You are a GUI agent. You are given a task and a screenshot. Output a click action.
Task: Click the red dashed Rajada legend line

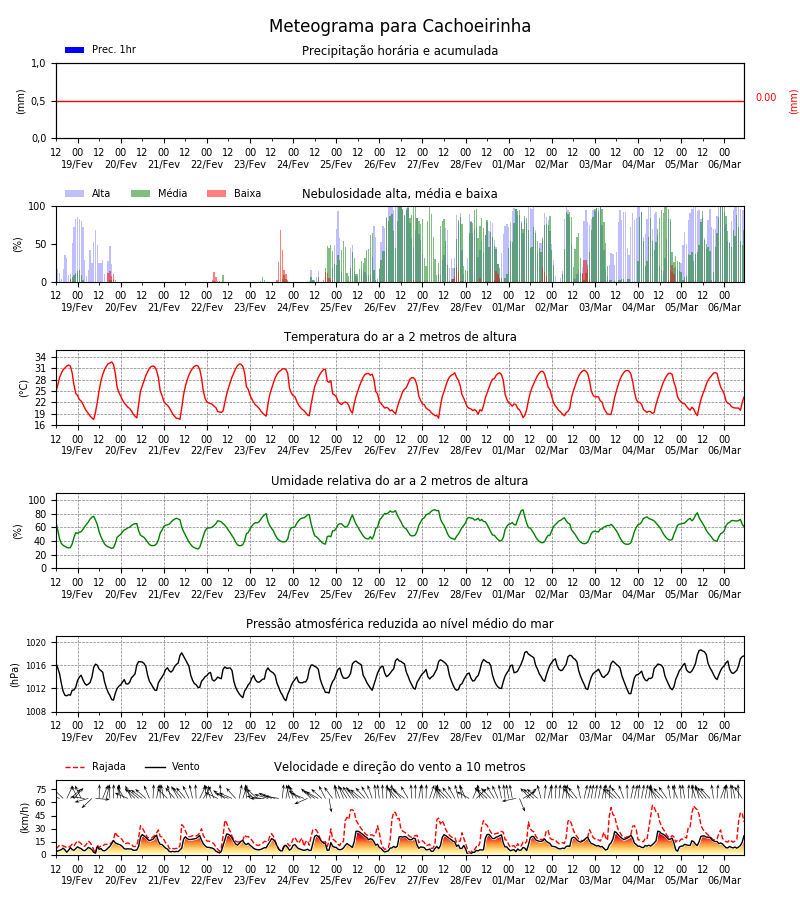point(75,767)
